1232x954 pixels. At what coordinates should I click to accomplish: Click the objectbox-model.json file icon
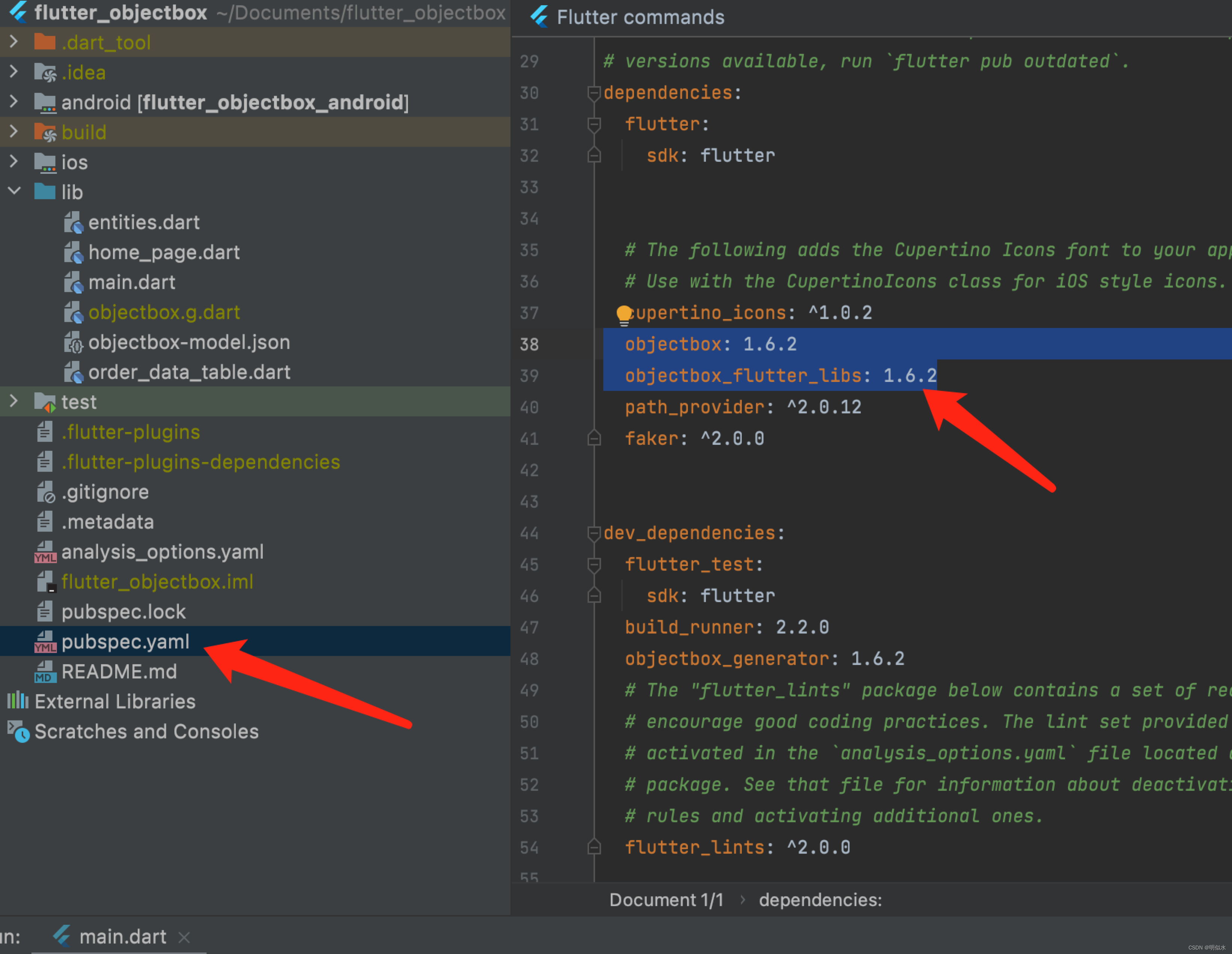(x=73, y=343)
